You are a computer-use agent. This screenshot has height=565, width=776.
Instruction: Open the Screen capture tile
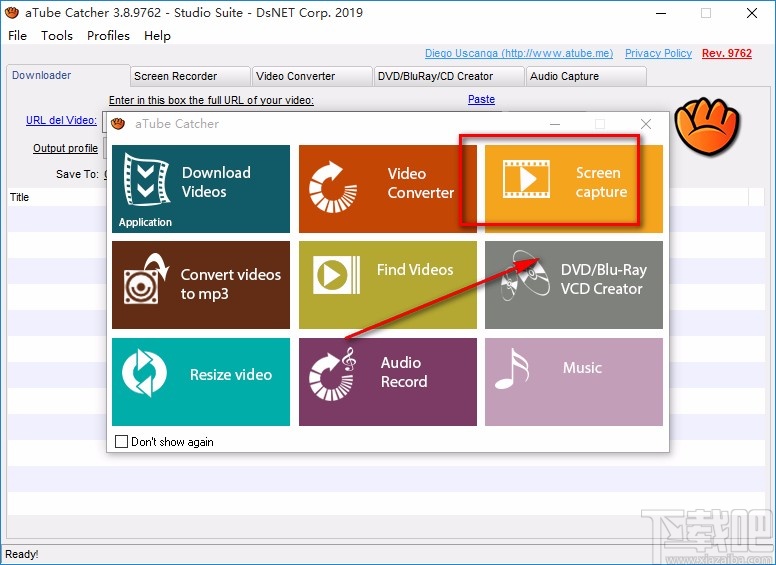tap(574, 188)
